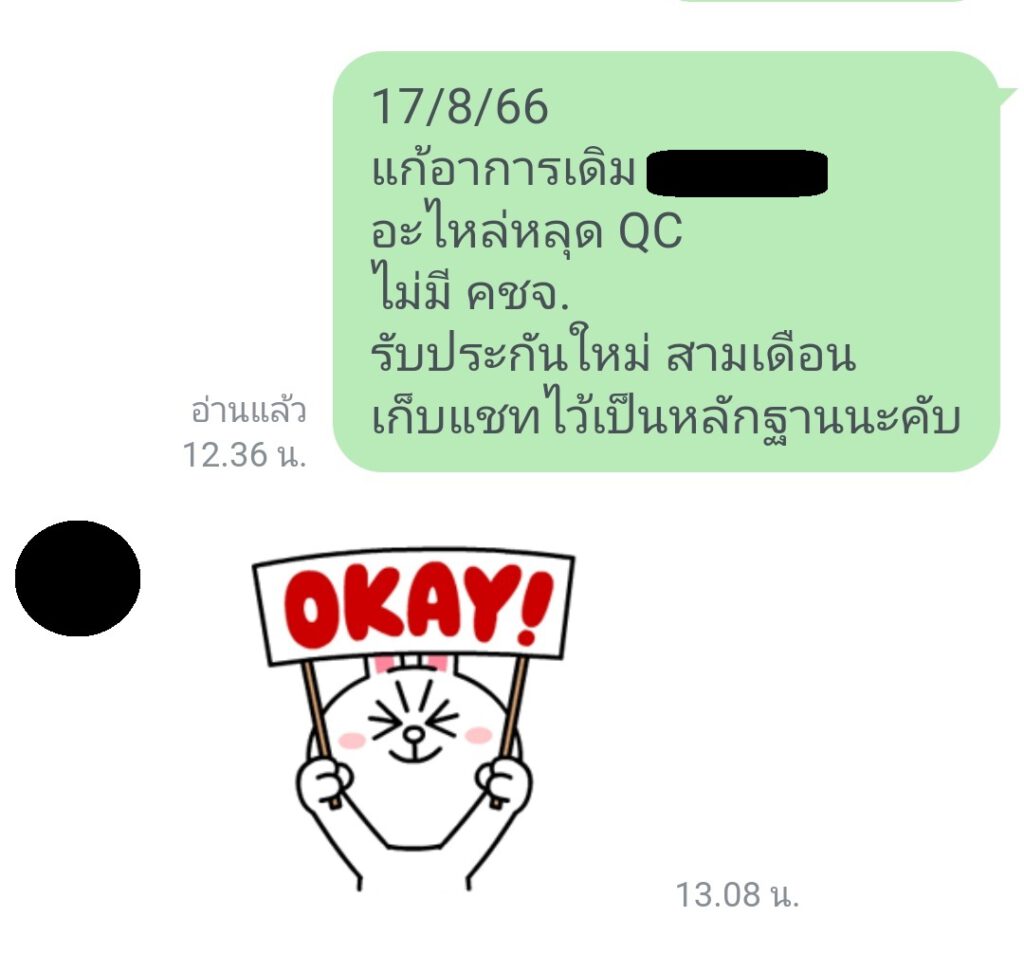This screenshot has height=954, width=1024.
Task: Tap the line ไม่มี คชจ.
Action: (x=470, y=293)
